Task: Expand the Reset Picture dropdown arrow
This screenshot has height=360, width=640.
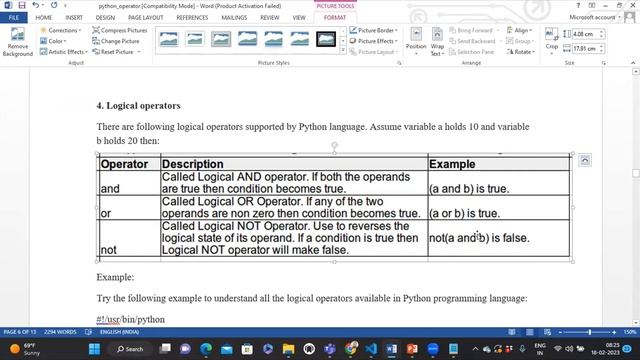Action: (x=139, y=52)
